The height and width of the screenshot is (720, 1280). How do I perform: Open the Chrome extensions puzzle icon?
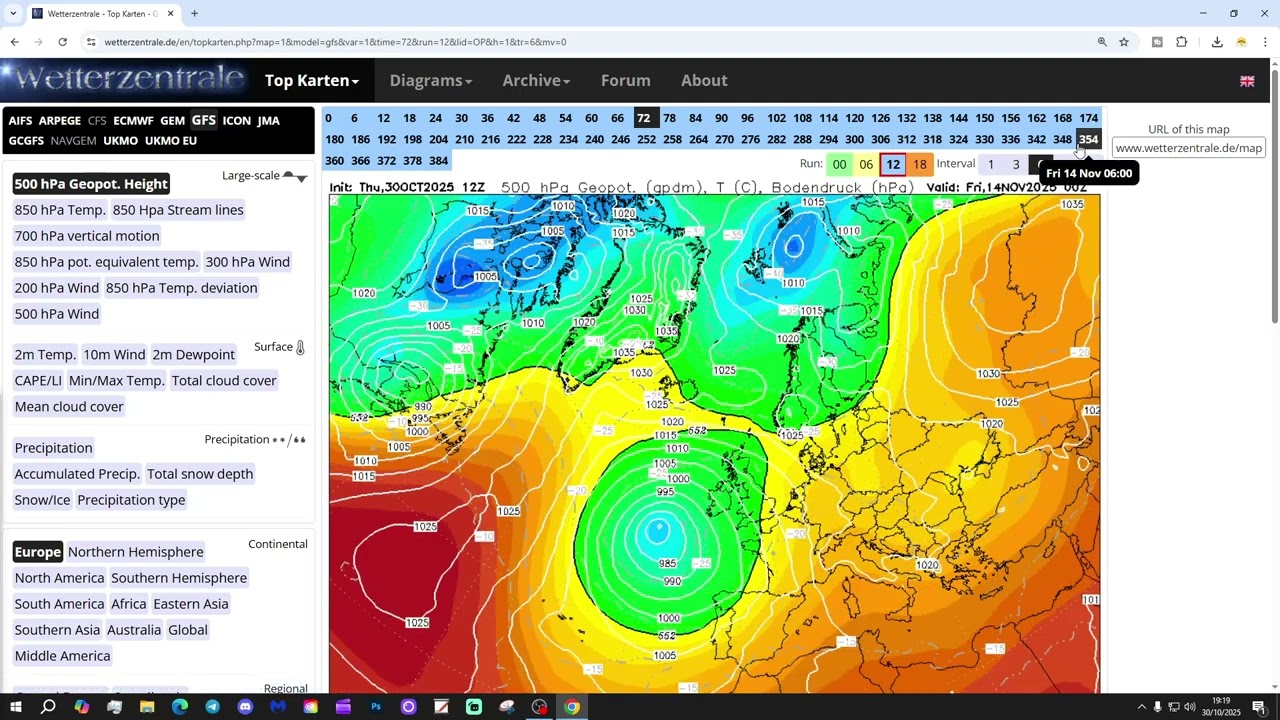click(1182, 42)
